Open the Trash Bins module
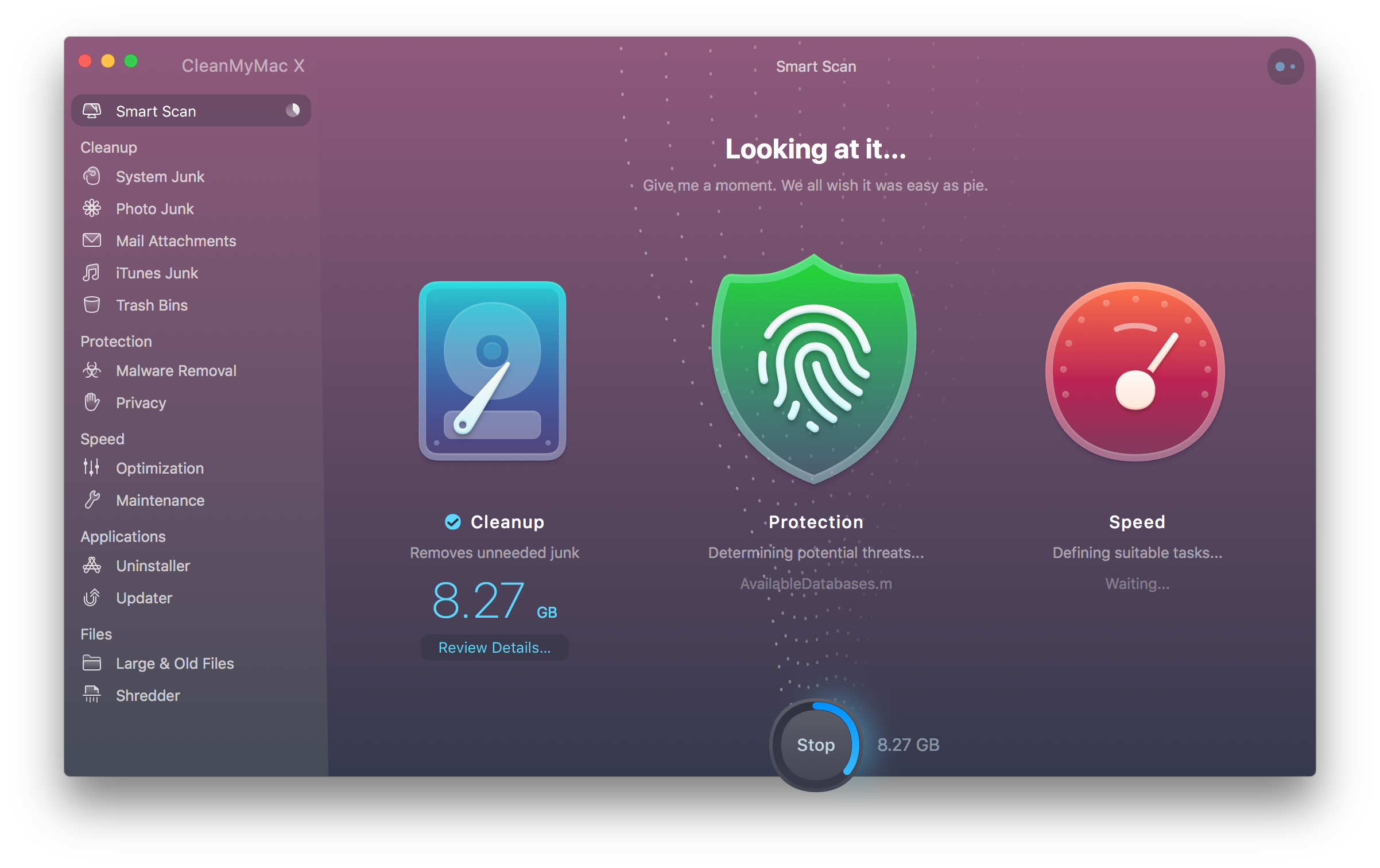The width and height of the screenshot is (1380, 868). (x=151, y=305)
